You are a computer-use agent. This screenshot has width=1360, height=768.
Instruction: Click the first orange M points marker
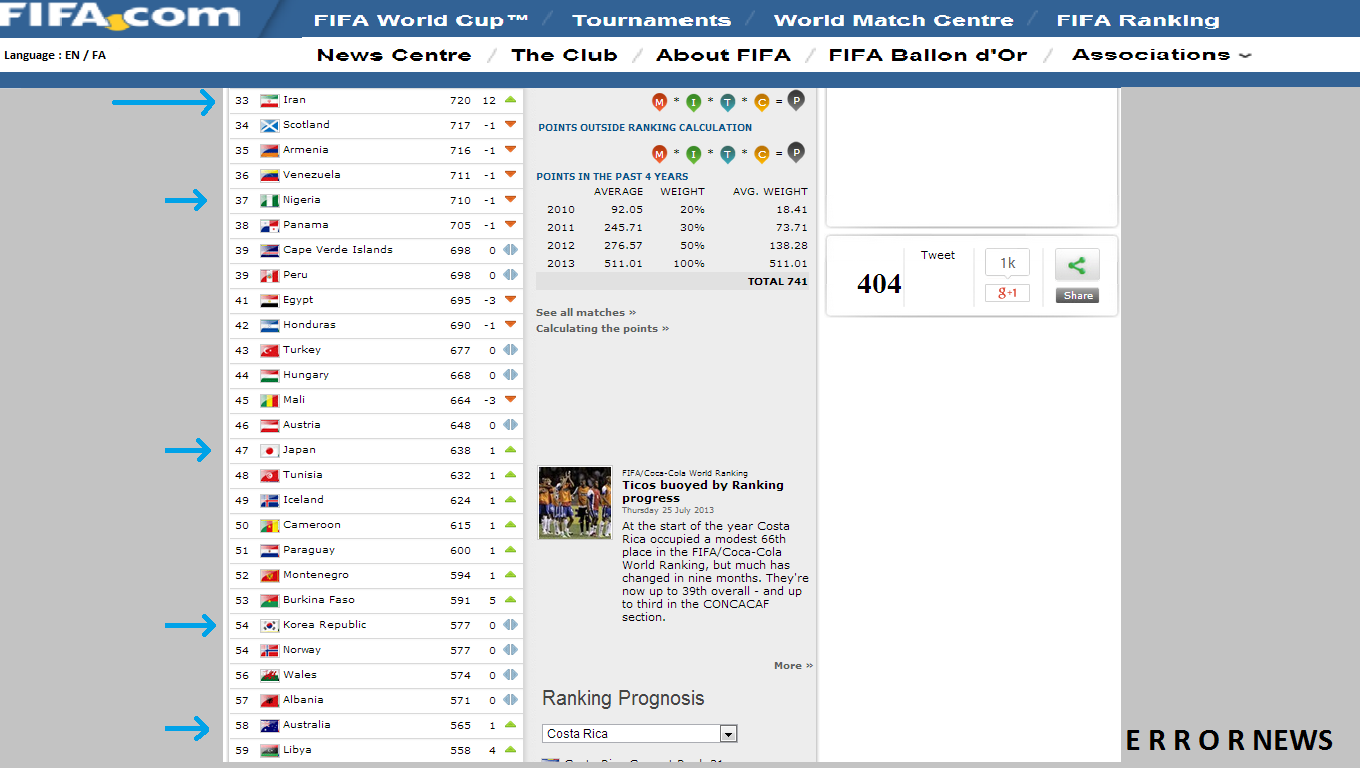(x=659, y=102)
